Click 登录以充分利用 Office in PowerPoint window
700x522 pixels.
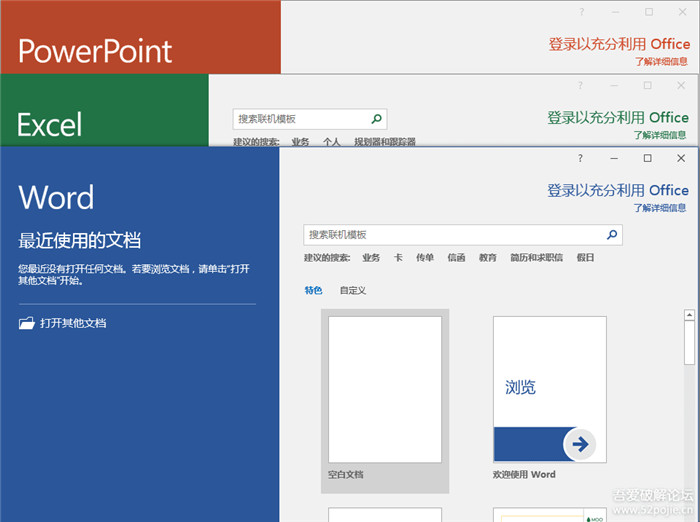click(x=619, y=44)
